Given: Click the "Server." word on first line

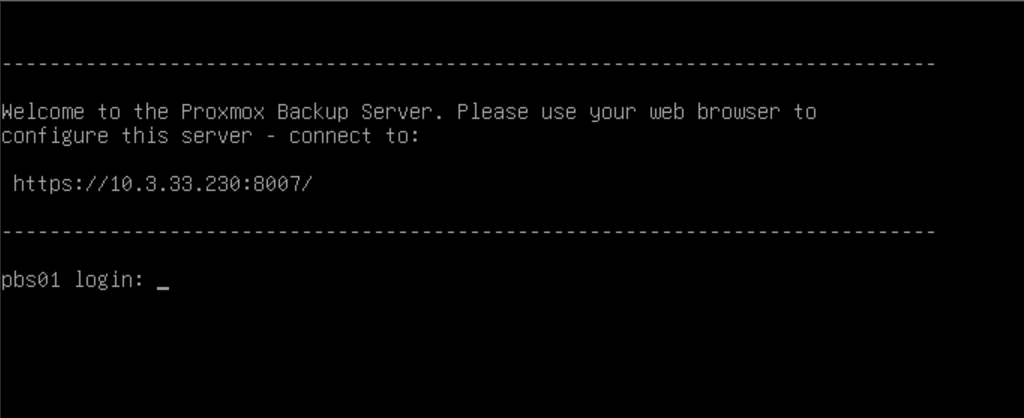Looking at the screenshot, I should (x=408, y=112).
